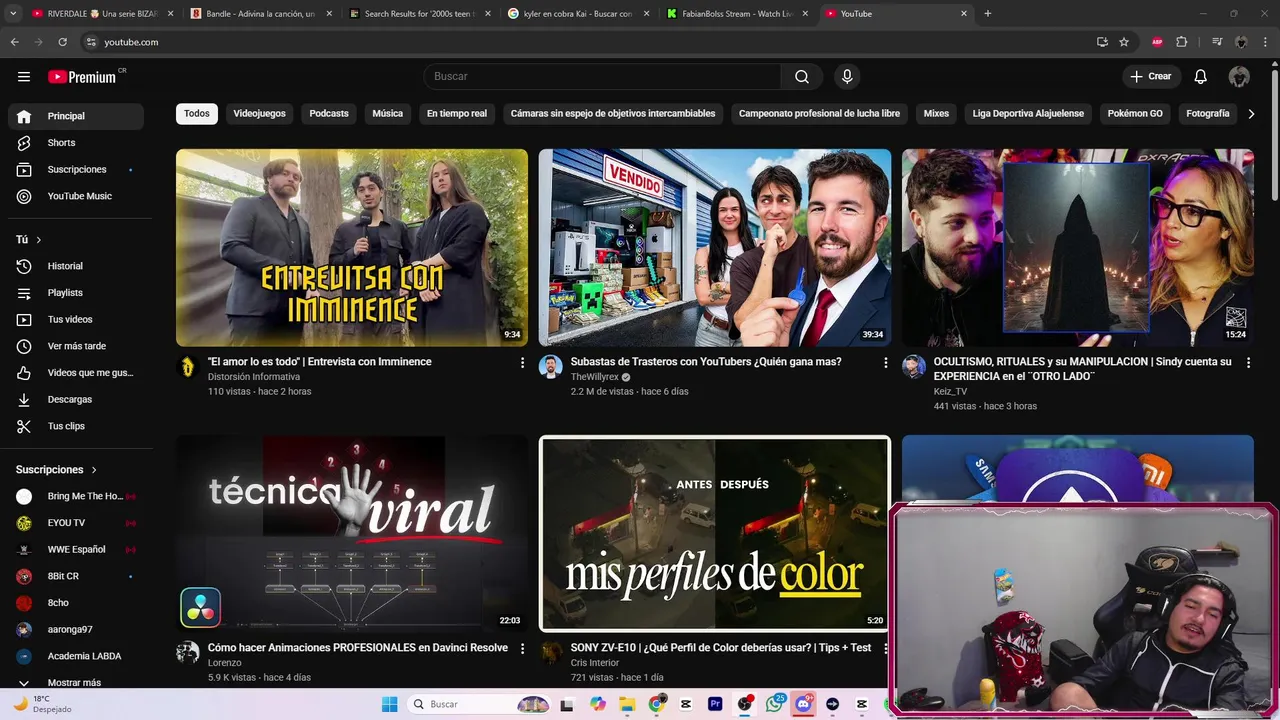Show more filter chips with the right arrow
The image size is (1280, 720).
tap(1251, 114)
